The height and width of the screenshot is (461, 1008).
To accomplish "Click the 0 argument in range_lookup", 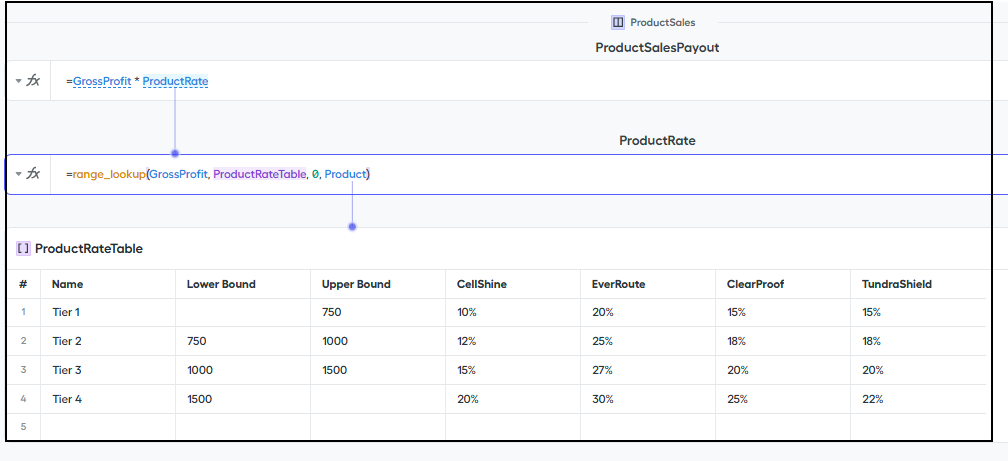I will (x=315, y=174).
